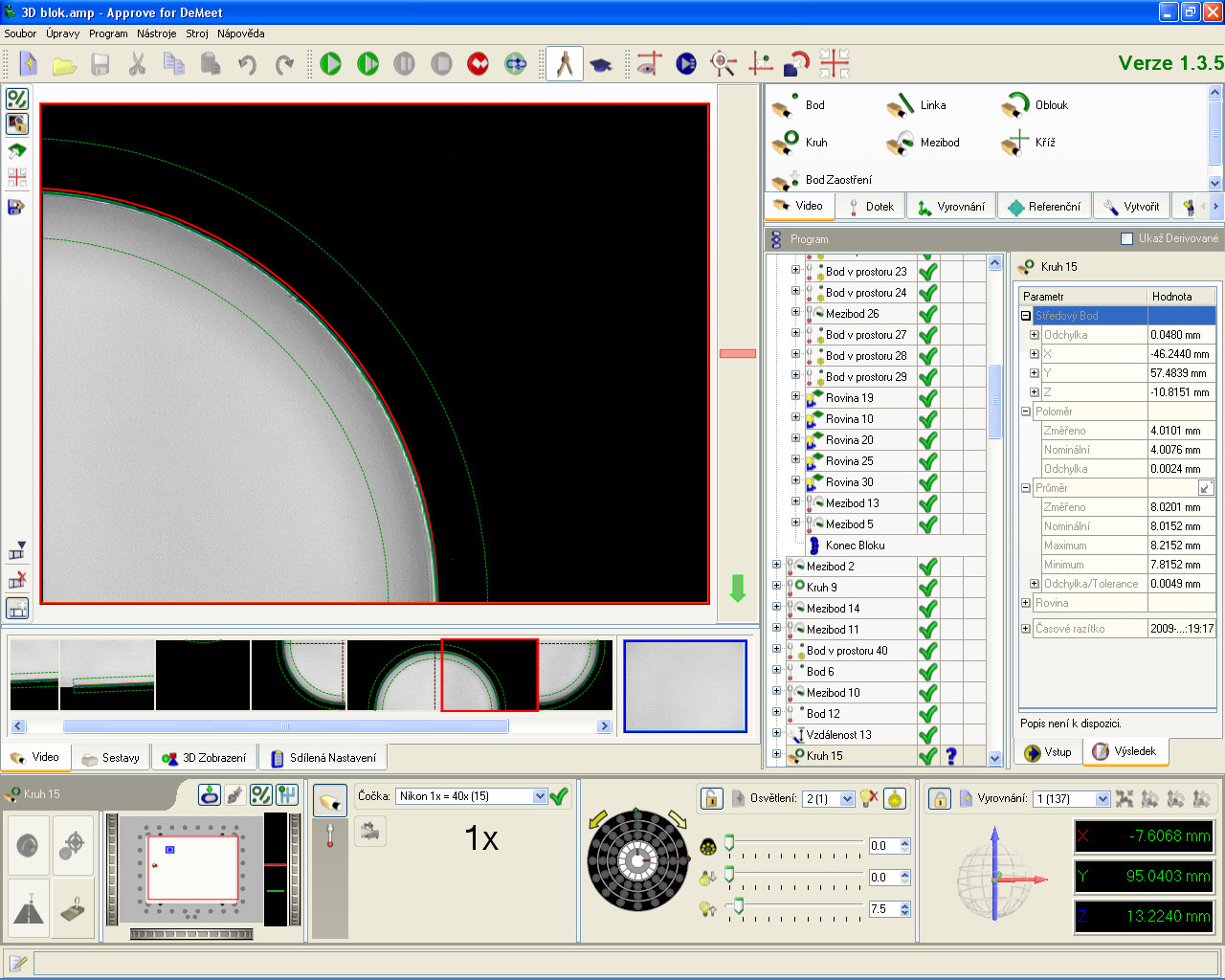Toggle checkmark for Mezibod 26 row
Screen dimensions: 1225x980
tap(927, 314)
